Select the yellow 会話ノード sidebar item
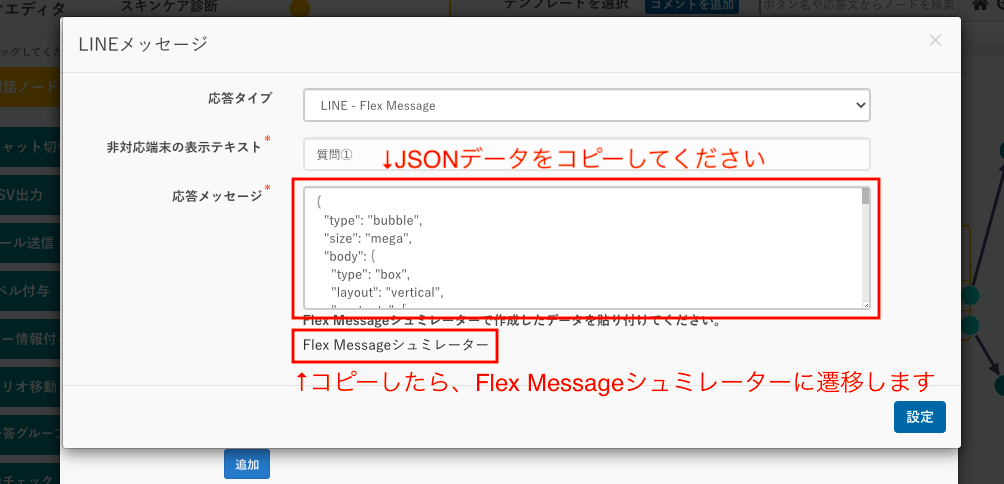 (30, 86)
